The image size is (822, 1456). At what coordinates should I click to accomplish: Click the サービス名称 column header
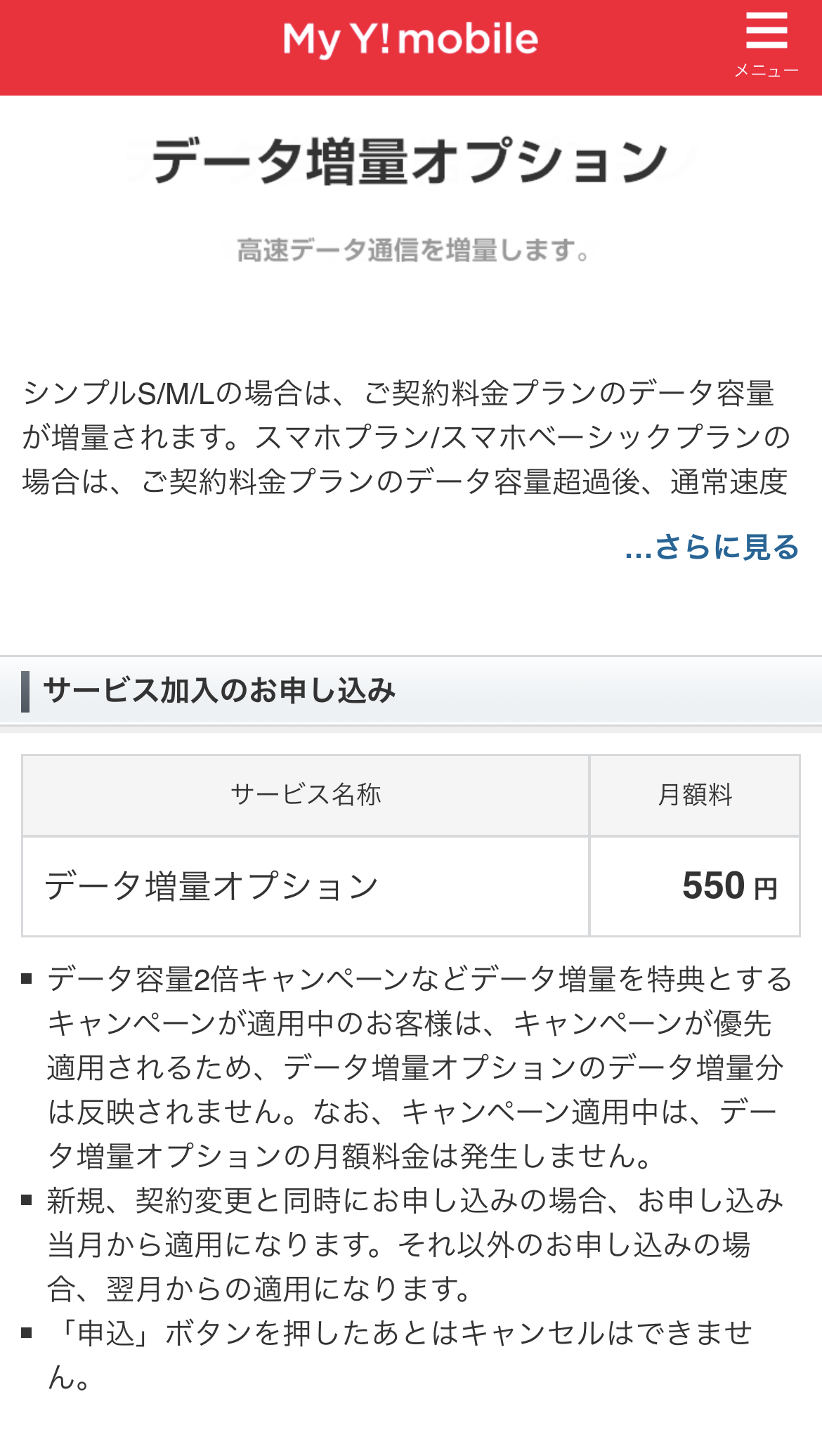306,795
